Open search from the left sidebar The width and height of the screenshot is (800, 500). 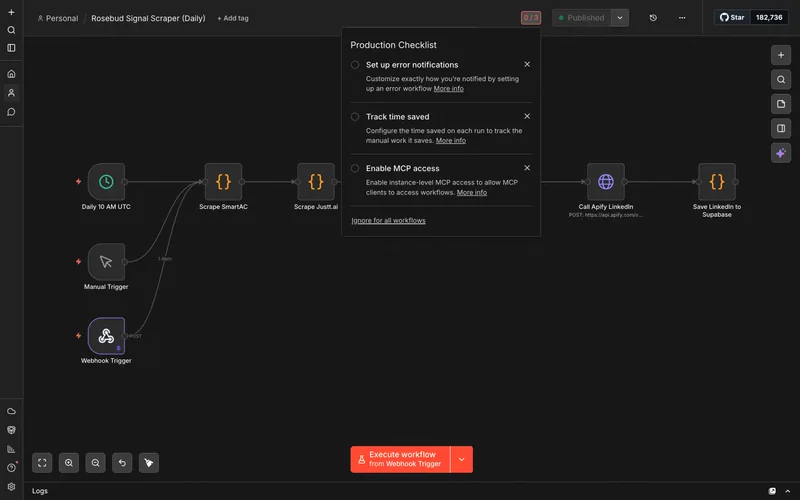(11, 30)
